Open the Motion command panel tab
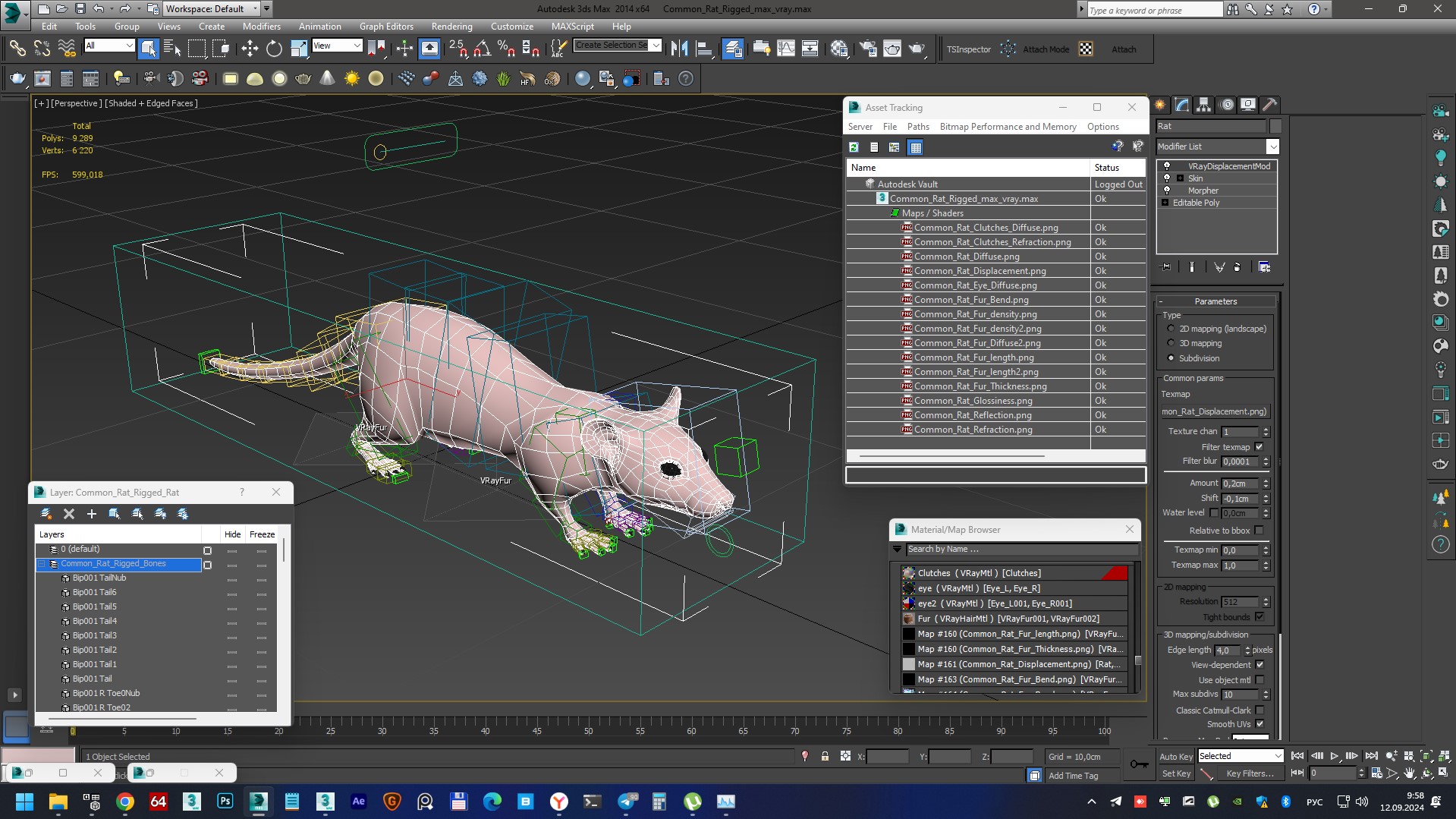The image size is (1456, 819). (1226, 106)
